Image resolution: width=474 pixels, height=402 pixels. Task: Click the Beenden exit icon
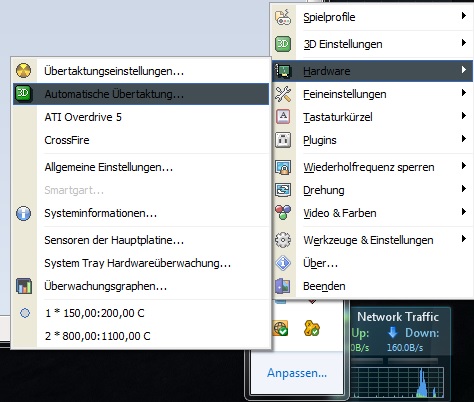pyautogui.click(x=283, y=286)
